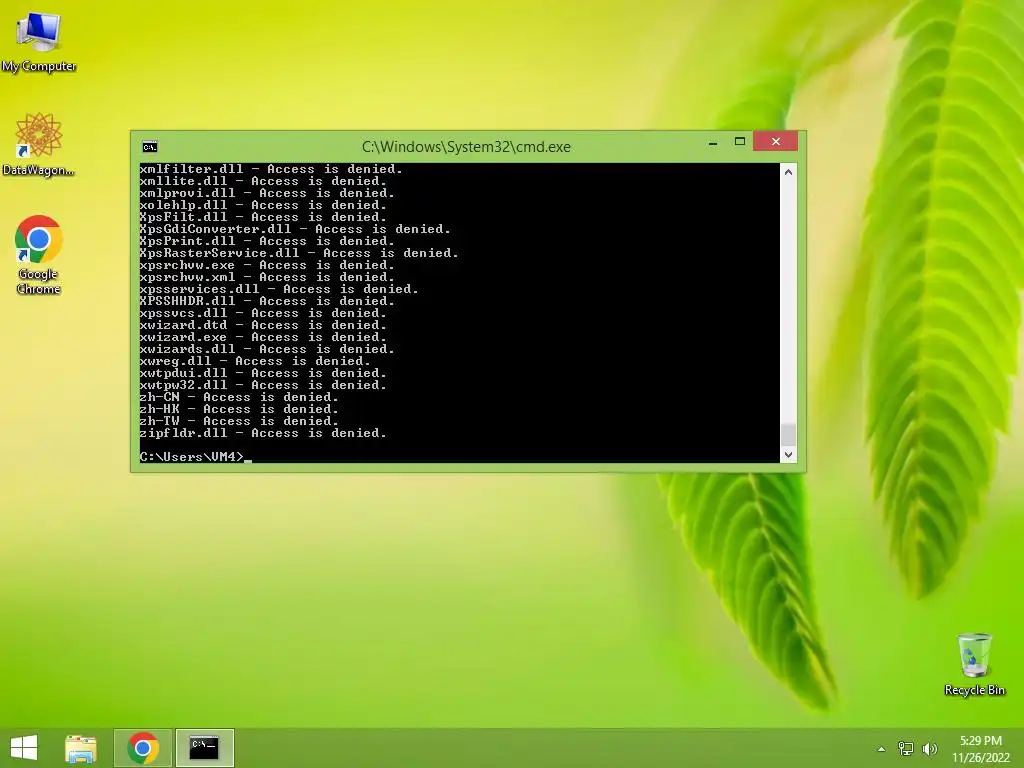1024x768 pixels.
Task: Select the Google Chrome desktop shortcut
Action: point(39,255)
